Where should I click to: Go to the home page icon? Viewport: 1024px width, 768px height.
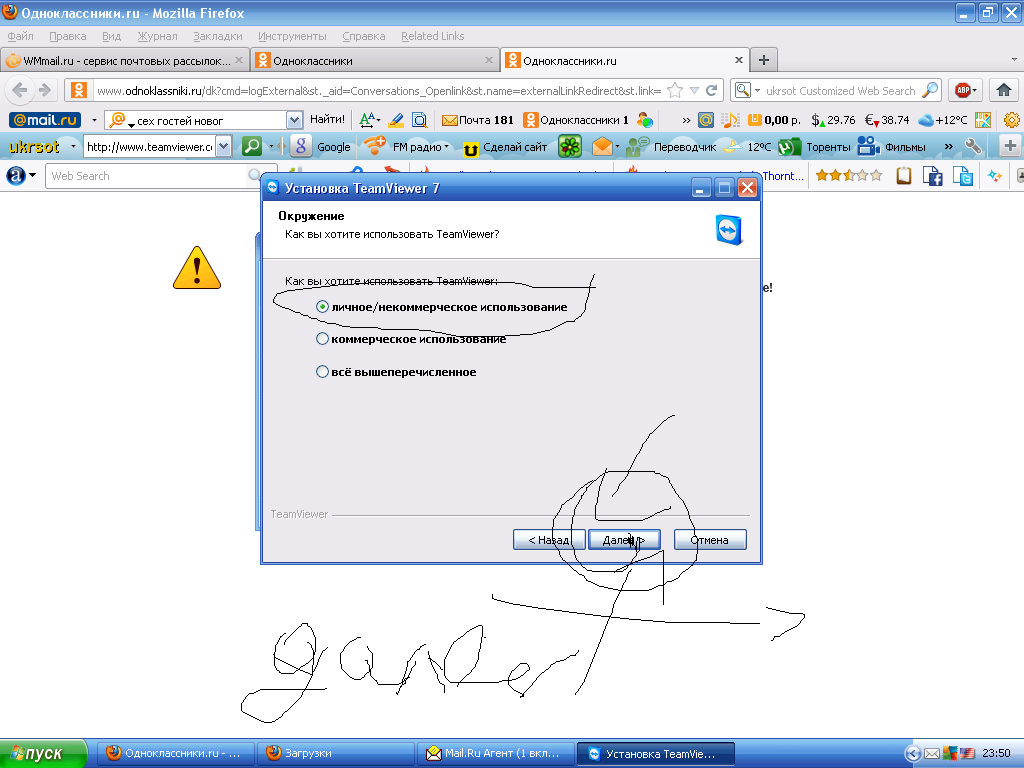(x=1004, y=90)
